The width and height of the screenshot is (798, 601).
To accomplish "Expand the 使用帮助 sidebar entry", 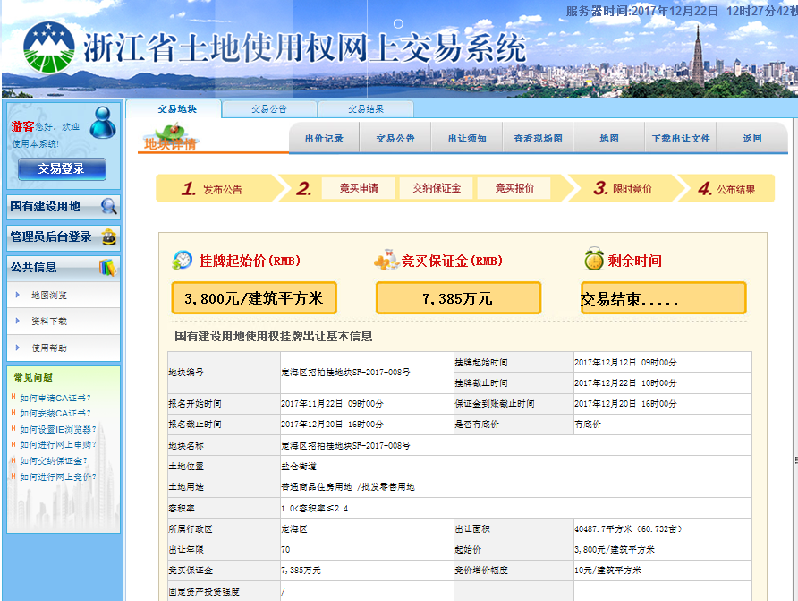I will tap(48, 347).
